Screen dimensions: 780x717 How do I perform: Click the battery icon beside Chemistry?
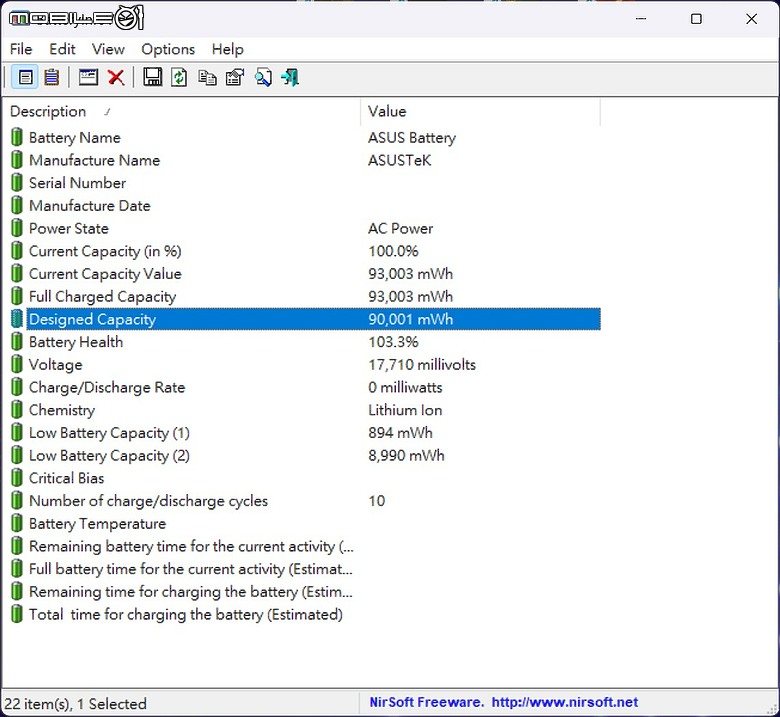17,410
